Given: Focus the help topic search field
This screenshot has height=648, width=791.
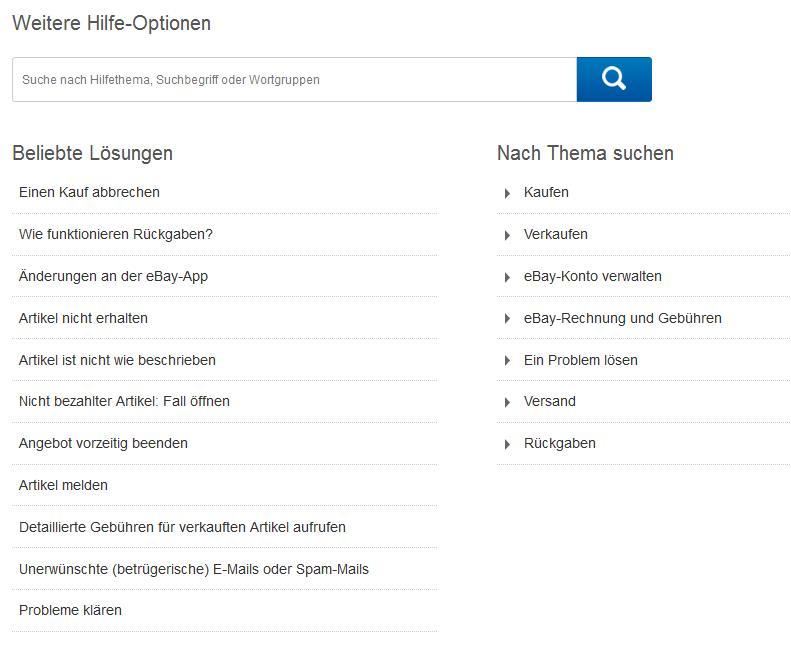Looking at the screenshot, I should [x=295, y=79].
